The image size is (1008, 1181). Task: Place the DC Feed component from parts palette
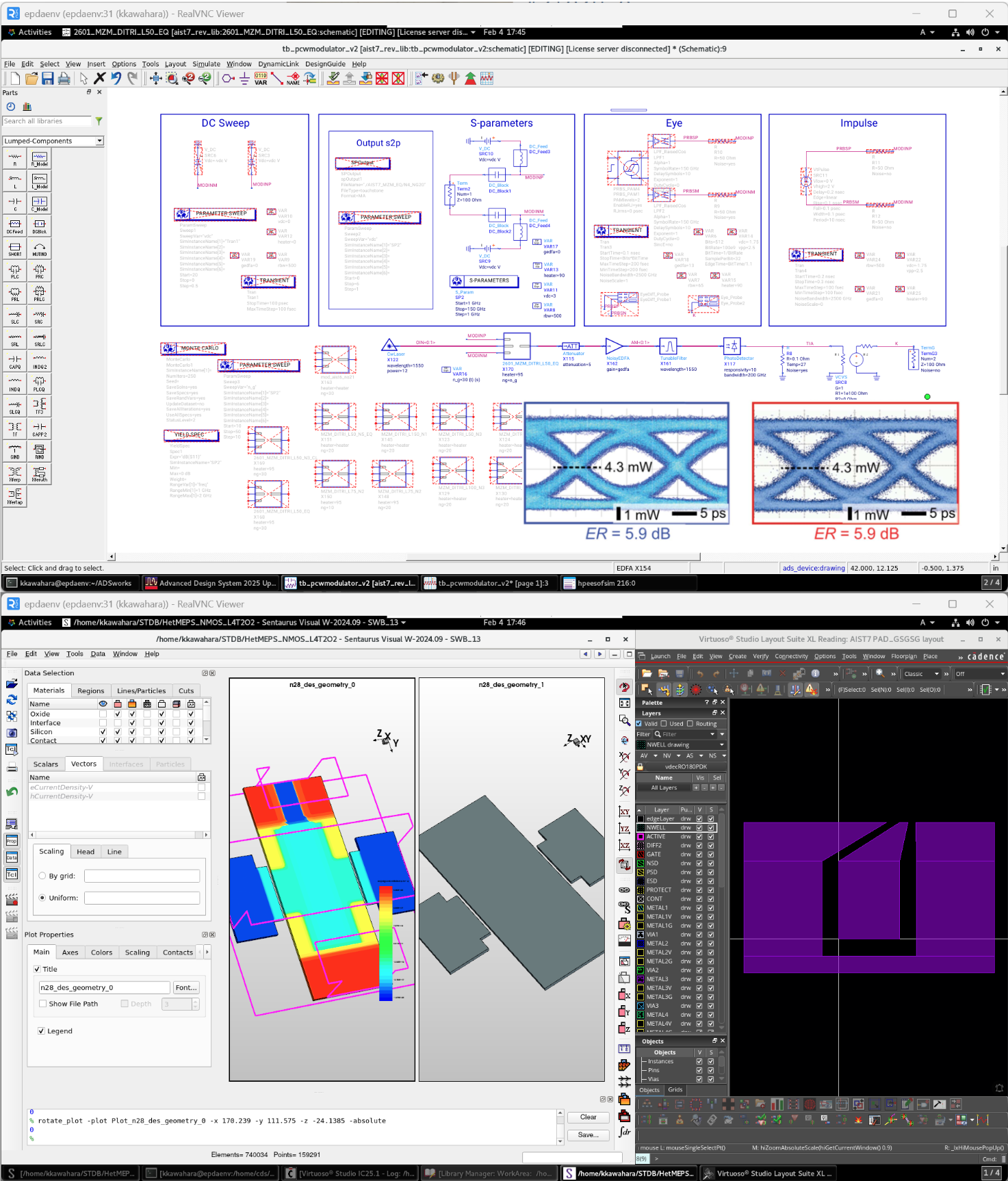[x=15, y=224]
